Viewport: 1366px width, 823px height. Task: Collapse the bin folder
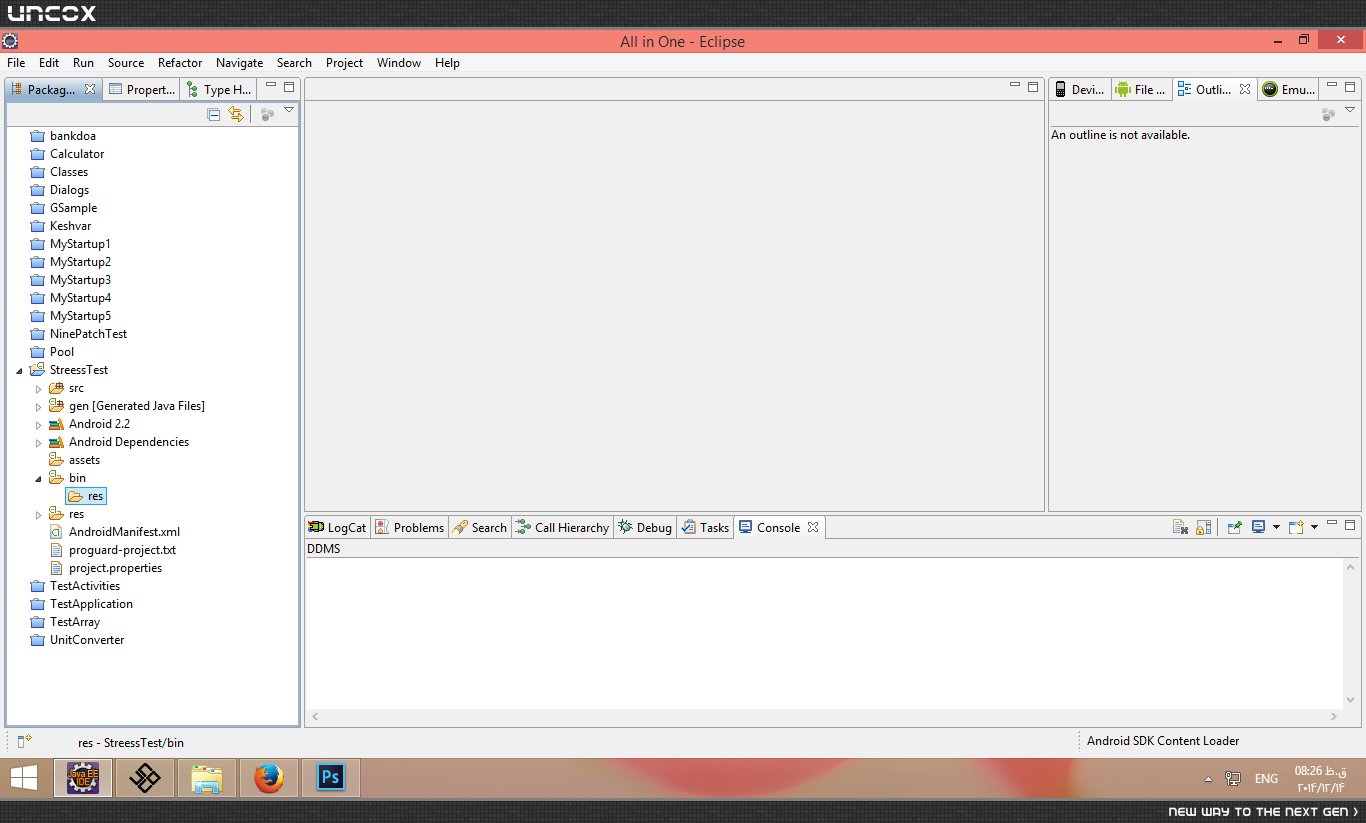click(x=39, y=478)
